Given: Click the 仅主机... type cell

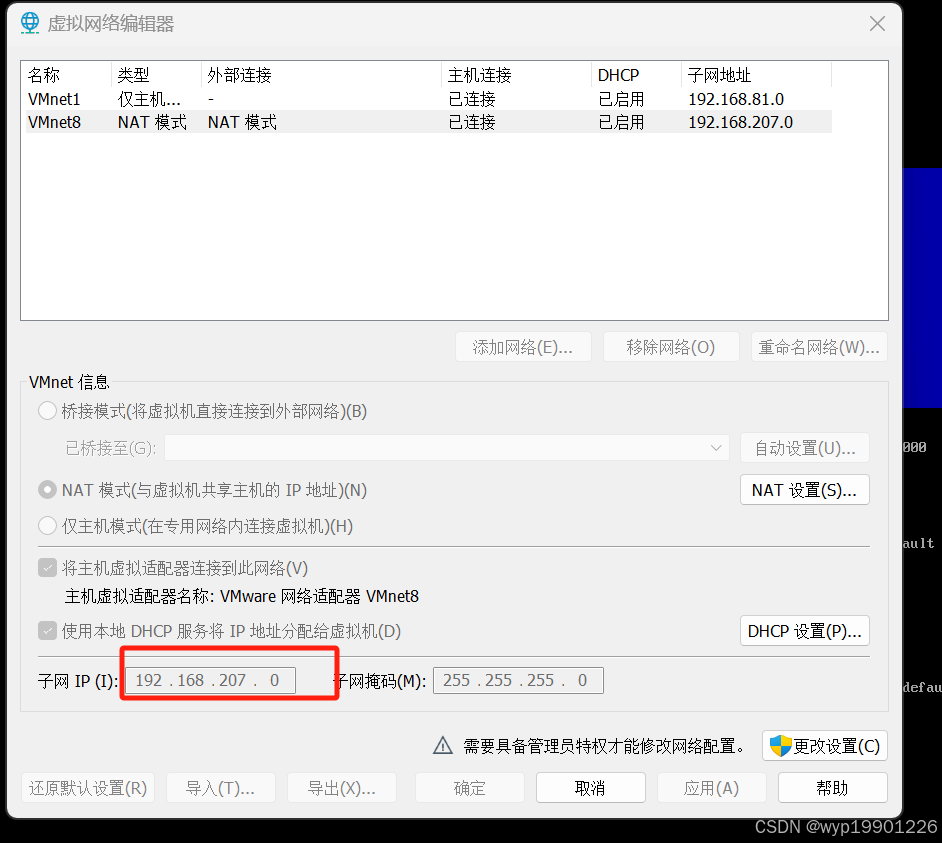Looking at the screenshot, I should click(x=149, y=99).
